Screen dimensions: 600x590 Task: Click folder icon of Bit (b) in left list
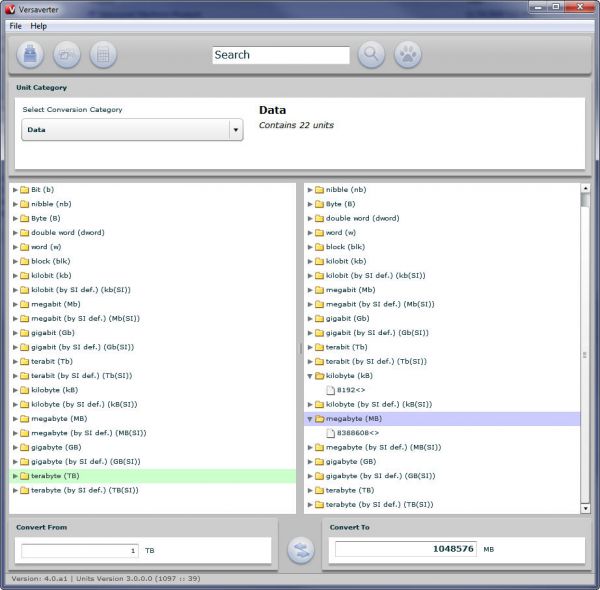point(24,190)
